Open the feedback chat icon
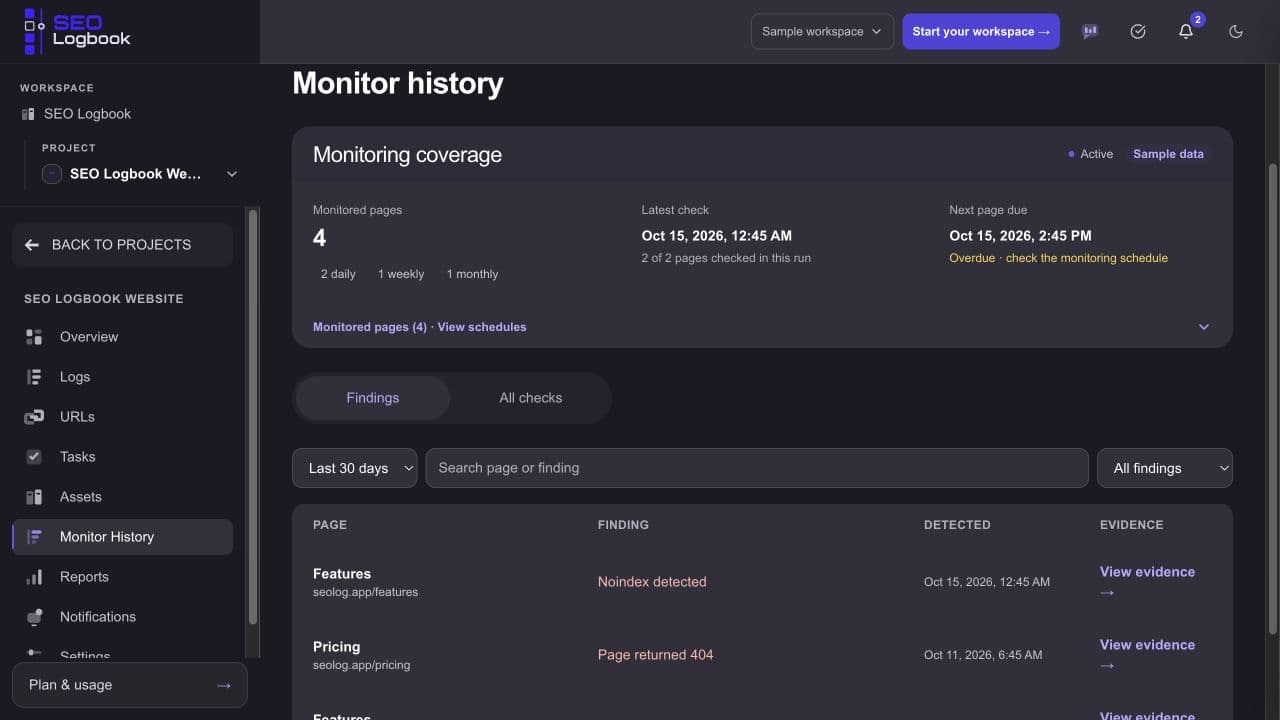The image size is (1280, 720). tap(1090, 31)
